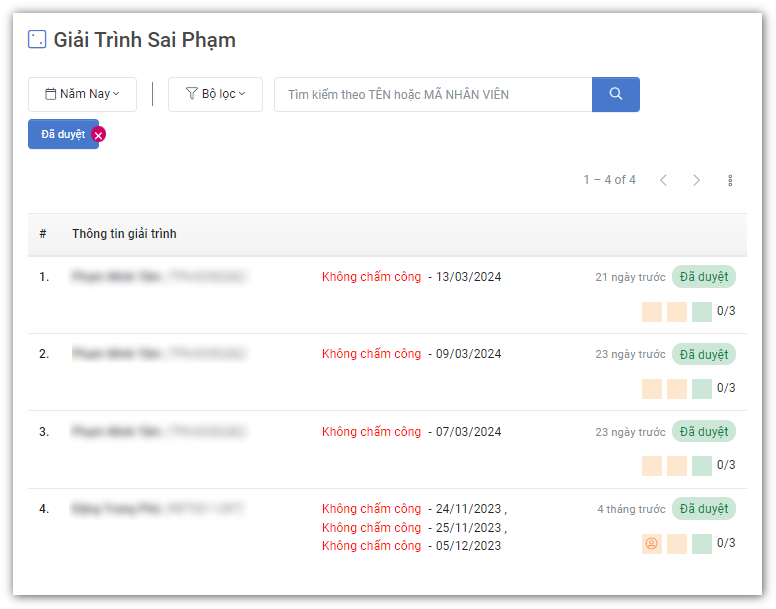Click the user avatar icon in row 4

point(651,544)
